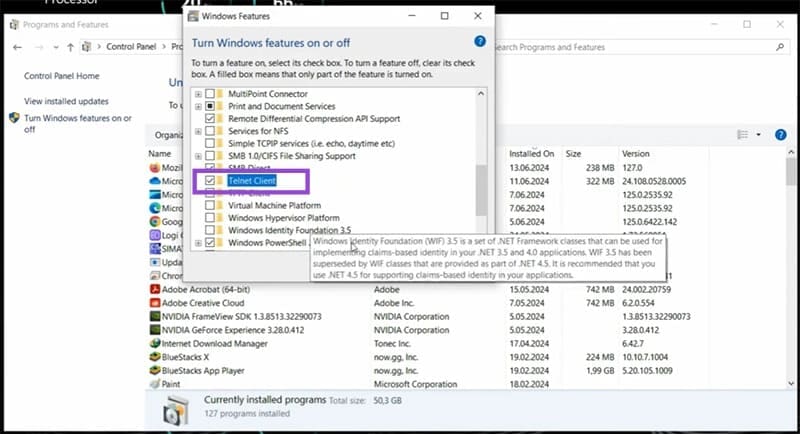
Task: Click the NVIDIA GeForce Experience icon
Action: pos(155,328)
